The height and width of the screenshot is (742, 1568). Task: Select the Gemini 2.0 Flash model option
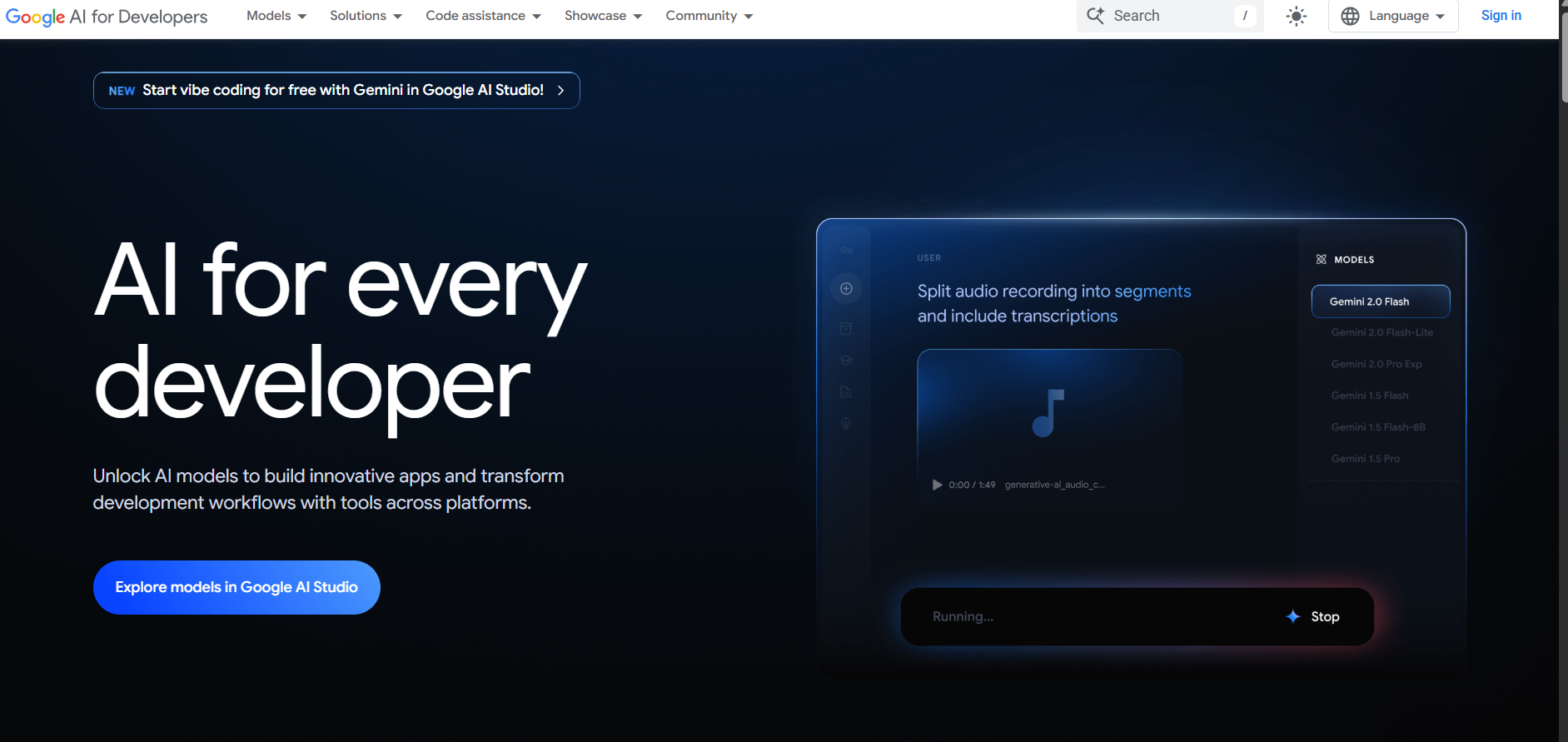pos(1380,301)
